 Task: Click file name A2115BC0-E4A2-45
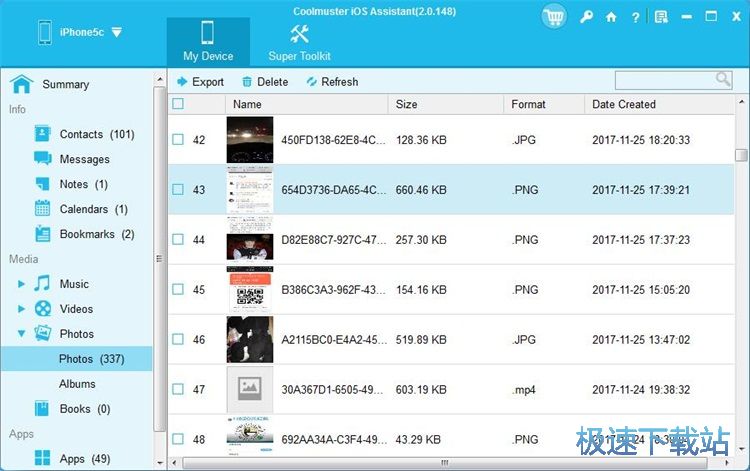(x=333, y=340)
